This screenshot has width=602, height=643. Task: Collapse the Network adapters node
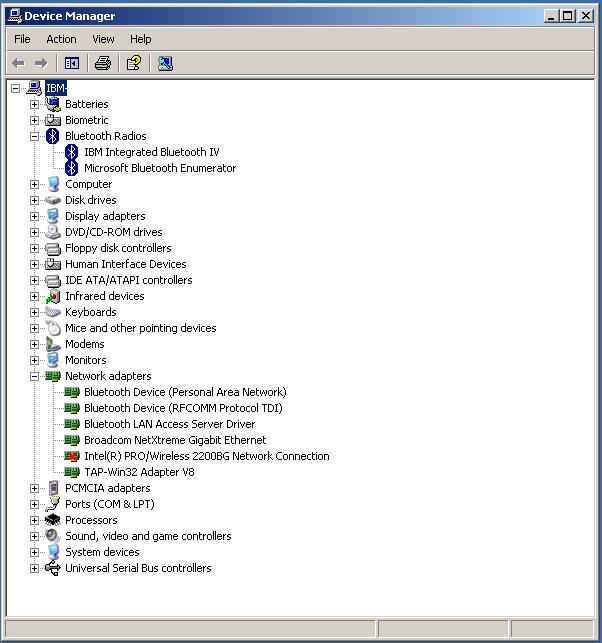coord(34,376)
